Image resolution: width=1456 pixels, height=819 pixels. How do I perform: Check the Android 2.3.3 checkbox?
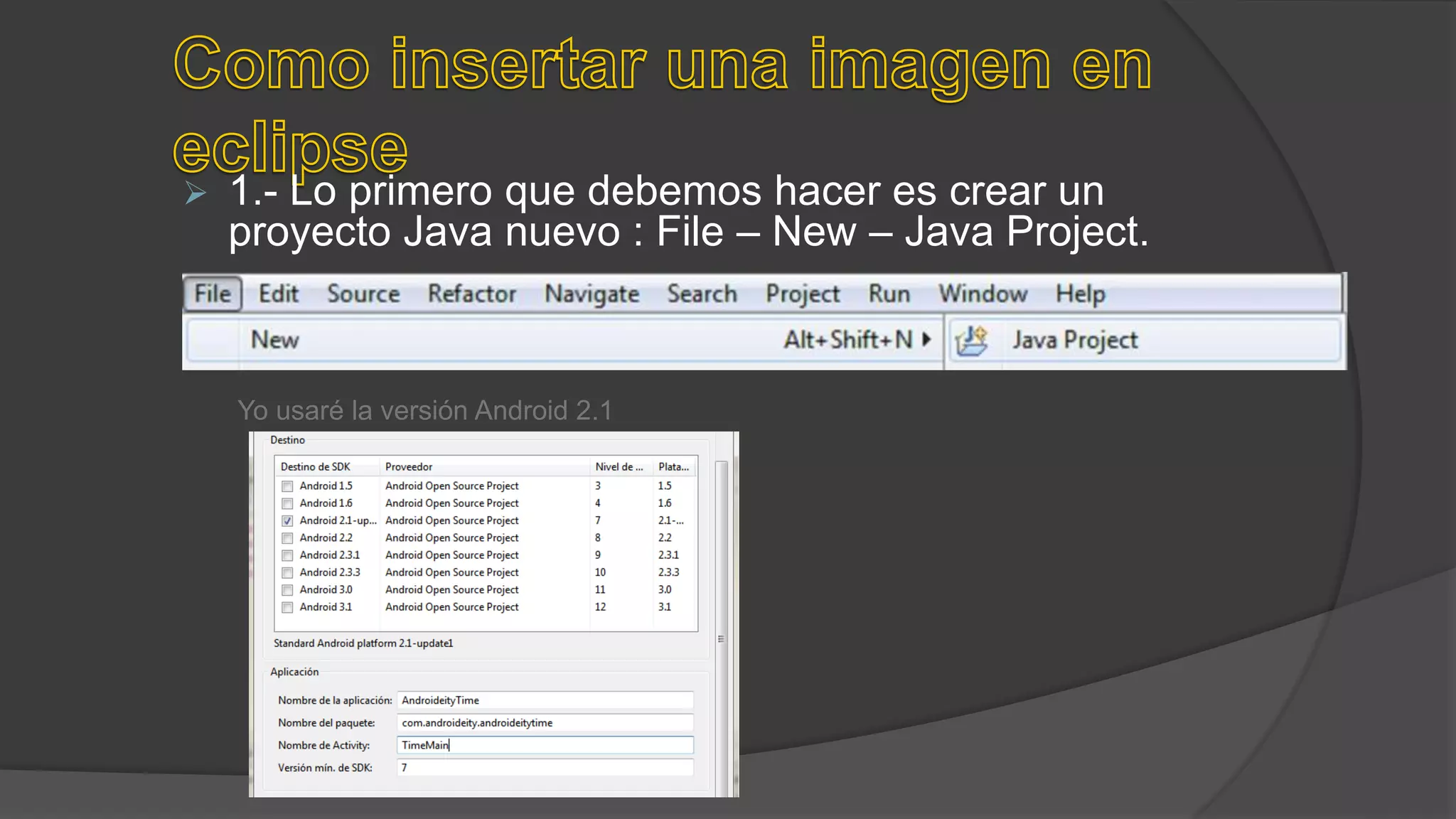pyautogui.click(x=287, y=573)
